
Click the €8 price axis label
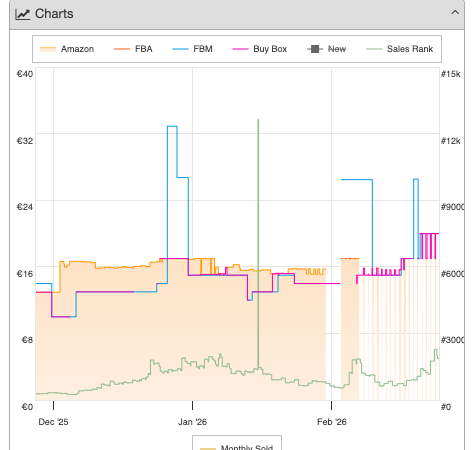point(27,340)
